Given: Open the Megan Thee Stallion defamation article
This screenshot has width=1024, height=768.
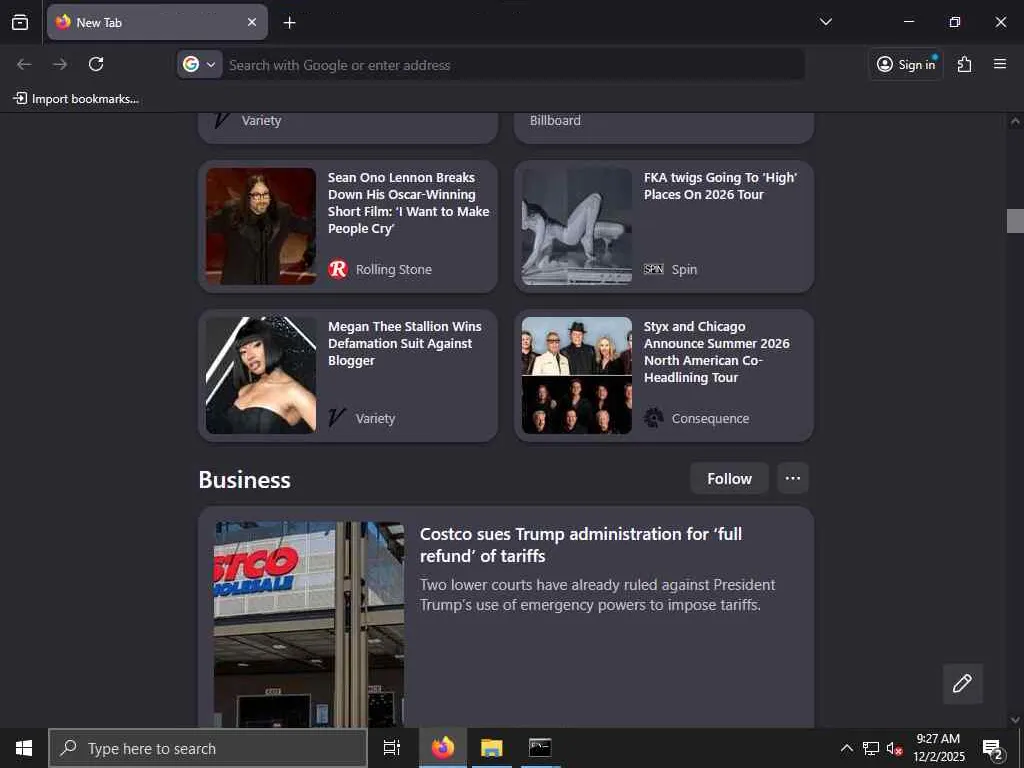Looking at the screenshot, I should (x=404, y=344).
